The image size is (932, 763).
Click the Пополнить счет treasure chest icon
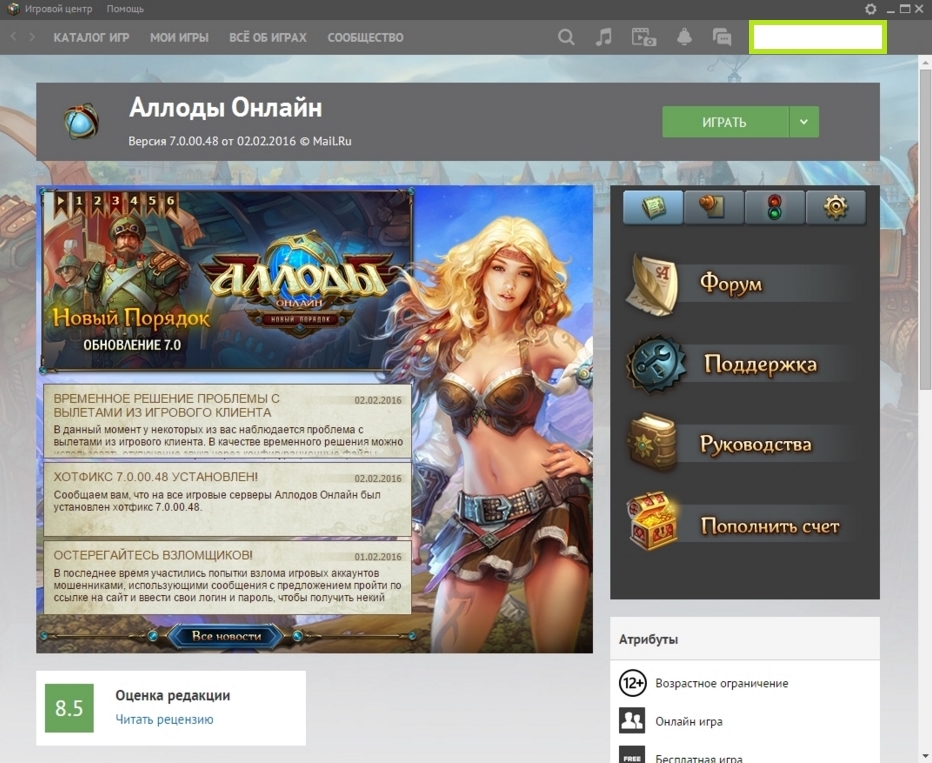coord(653,522)
